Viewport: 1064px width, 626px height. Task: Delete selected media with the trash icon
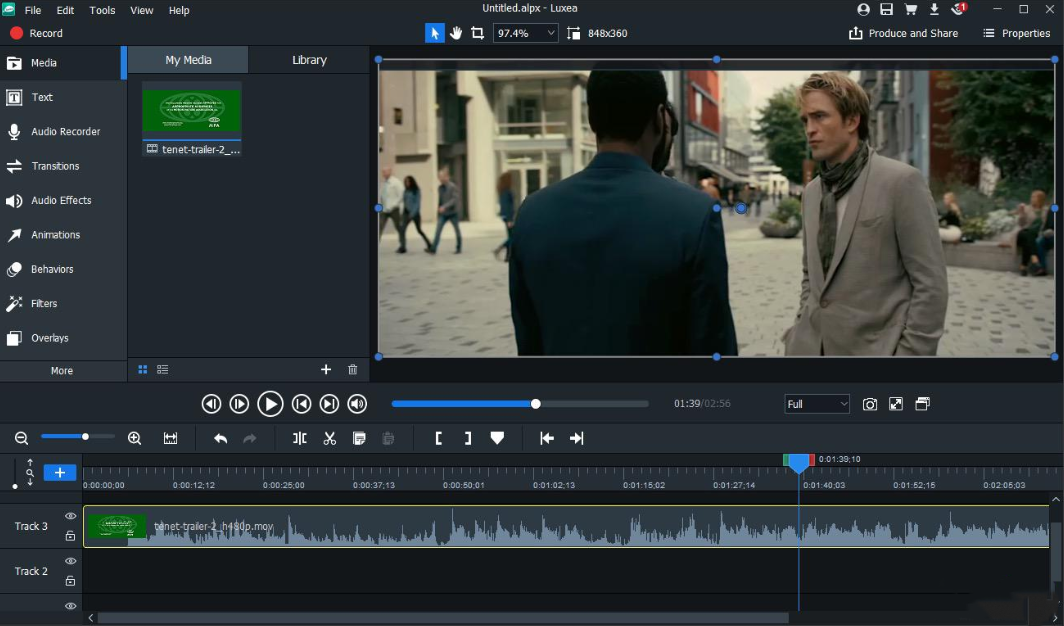[353, 370]
